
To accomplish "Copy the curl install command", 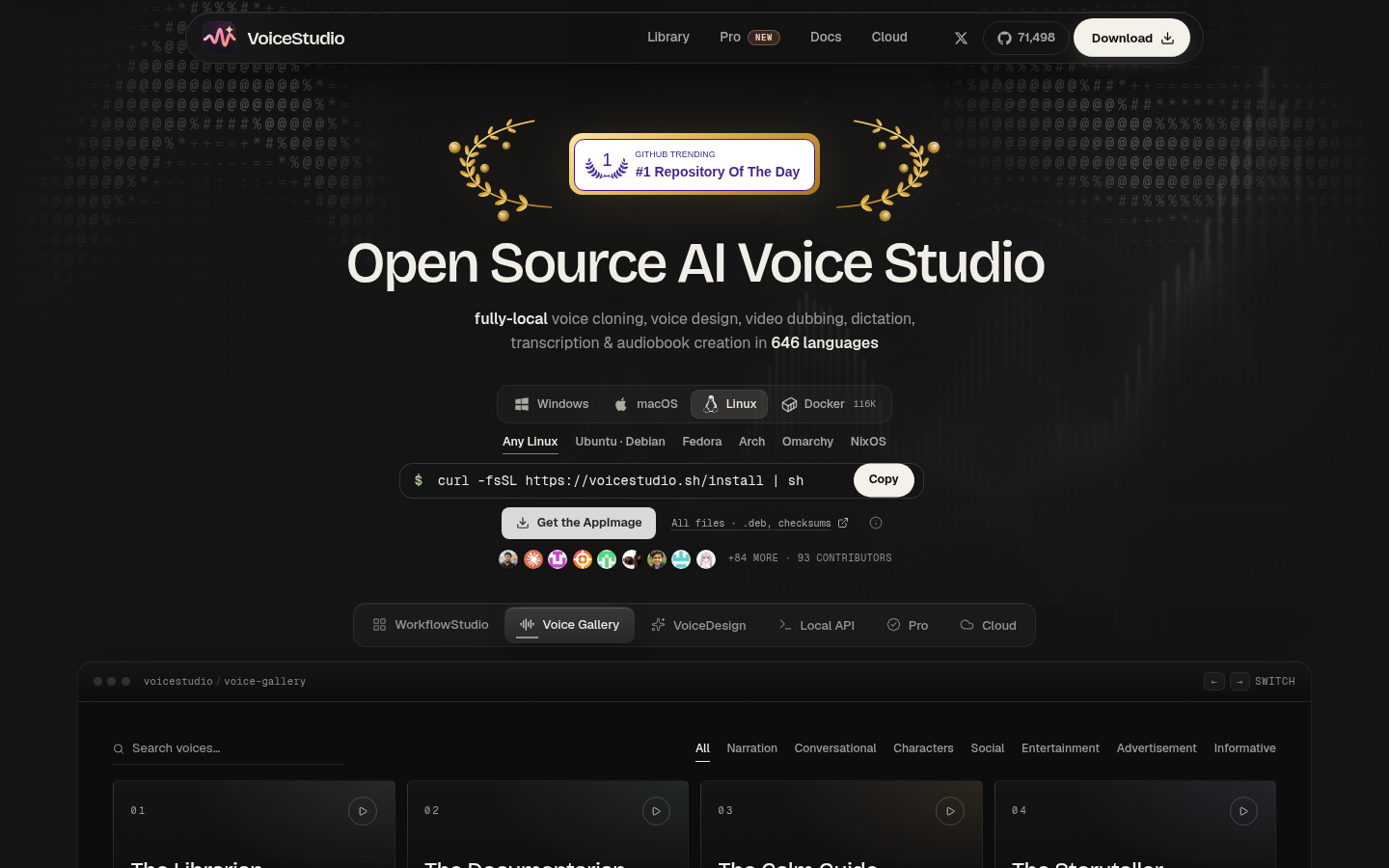I will (884, 480).
